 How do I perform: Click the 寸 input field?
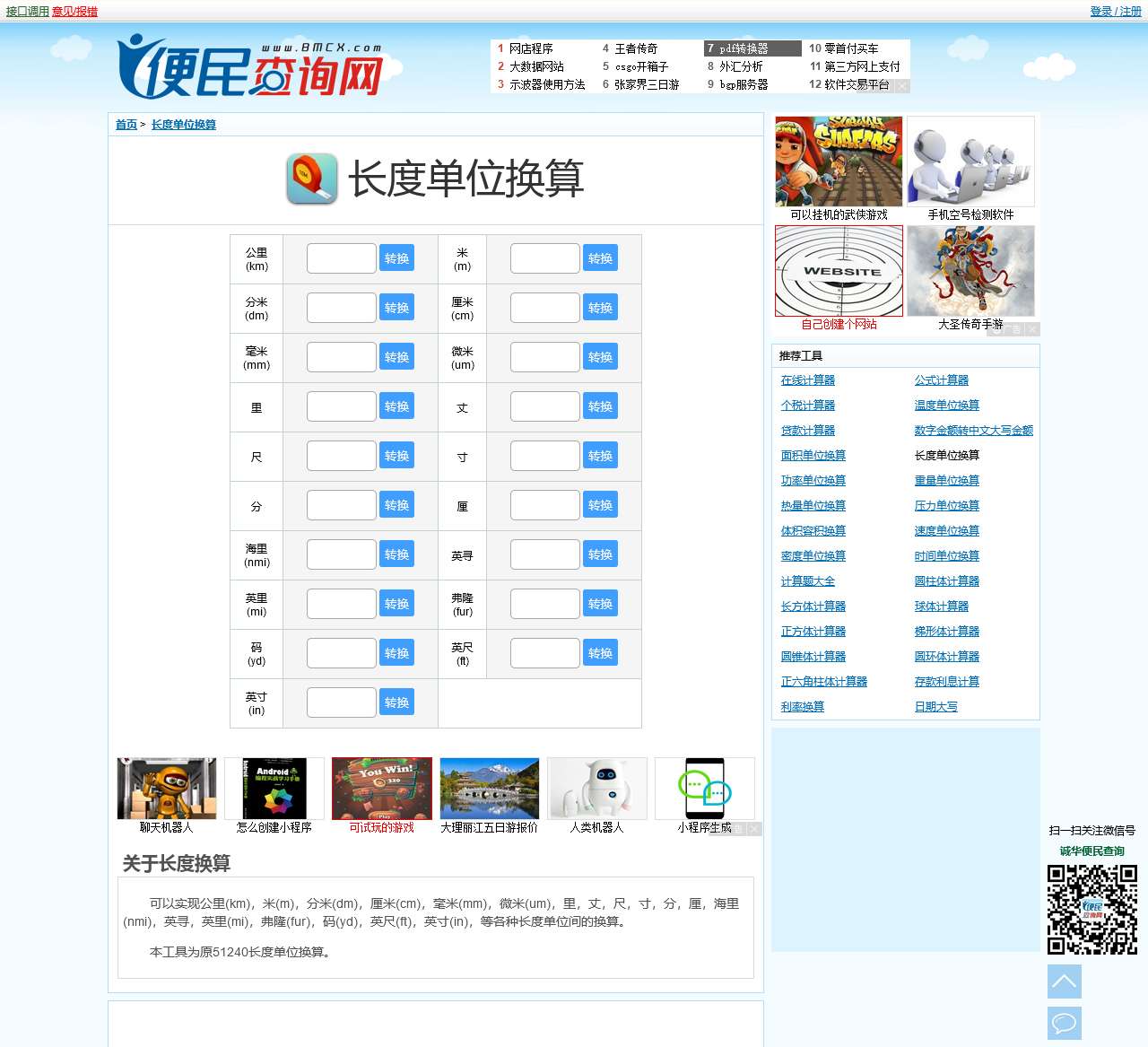[x=545, y=456]
